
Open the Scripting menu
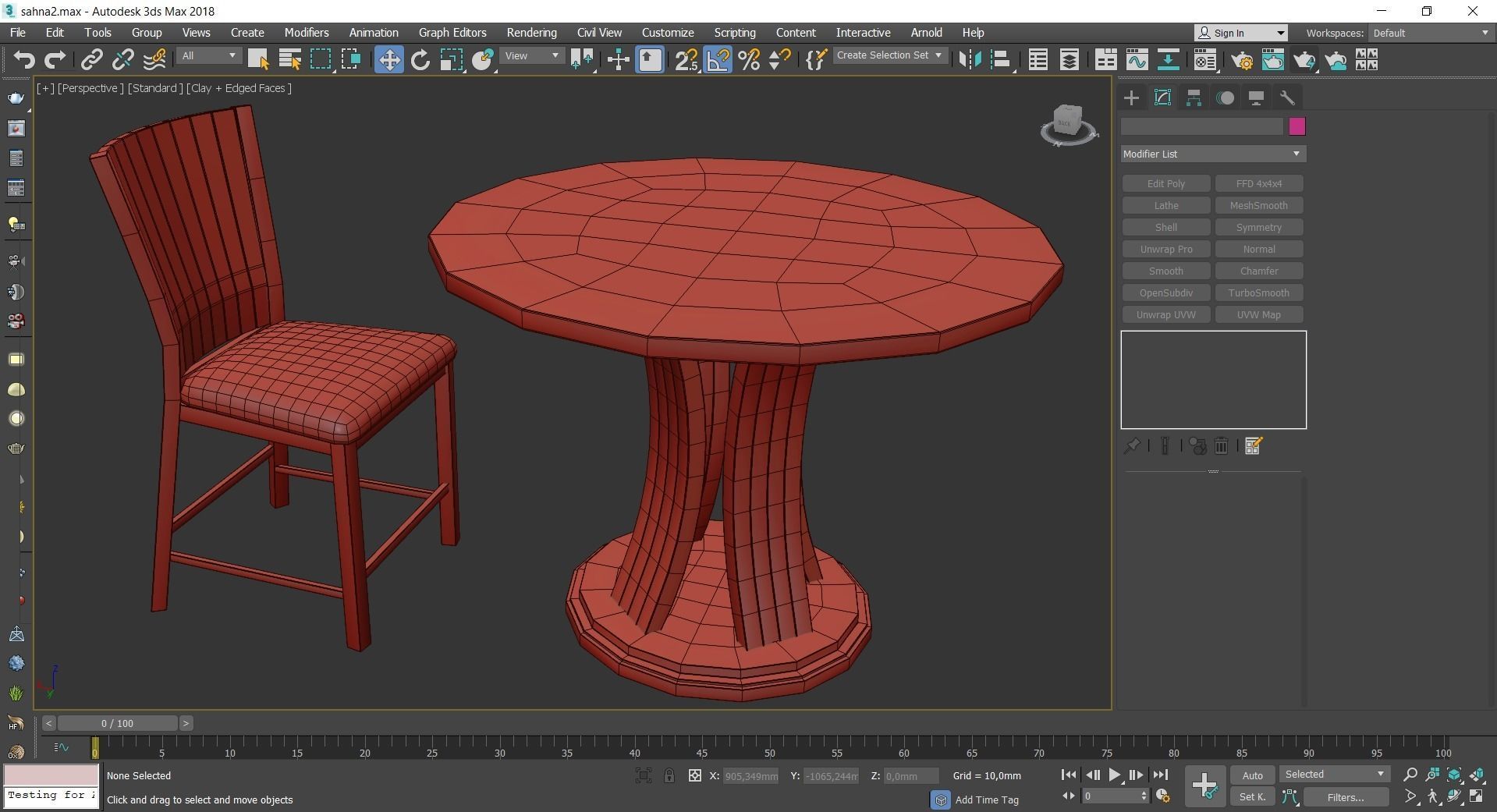[734, 33]
